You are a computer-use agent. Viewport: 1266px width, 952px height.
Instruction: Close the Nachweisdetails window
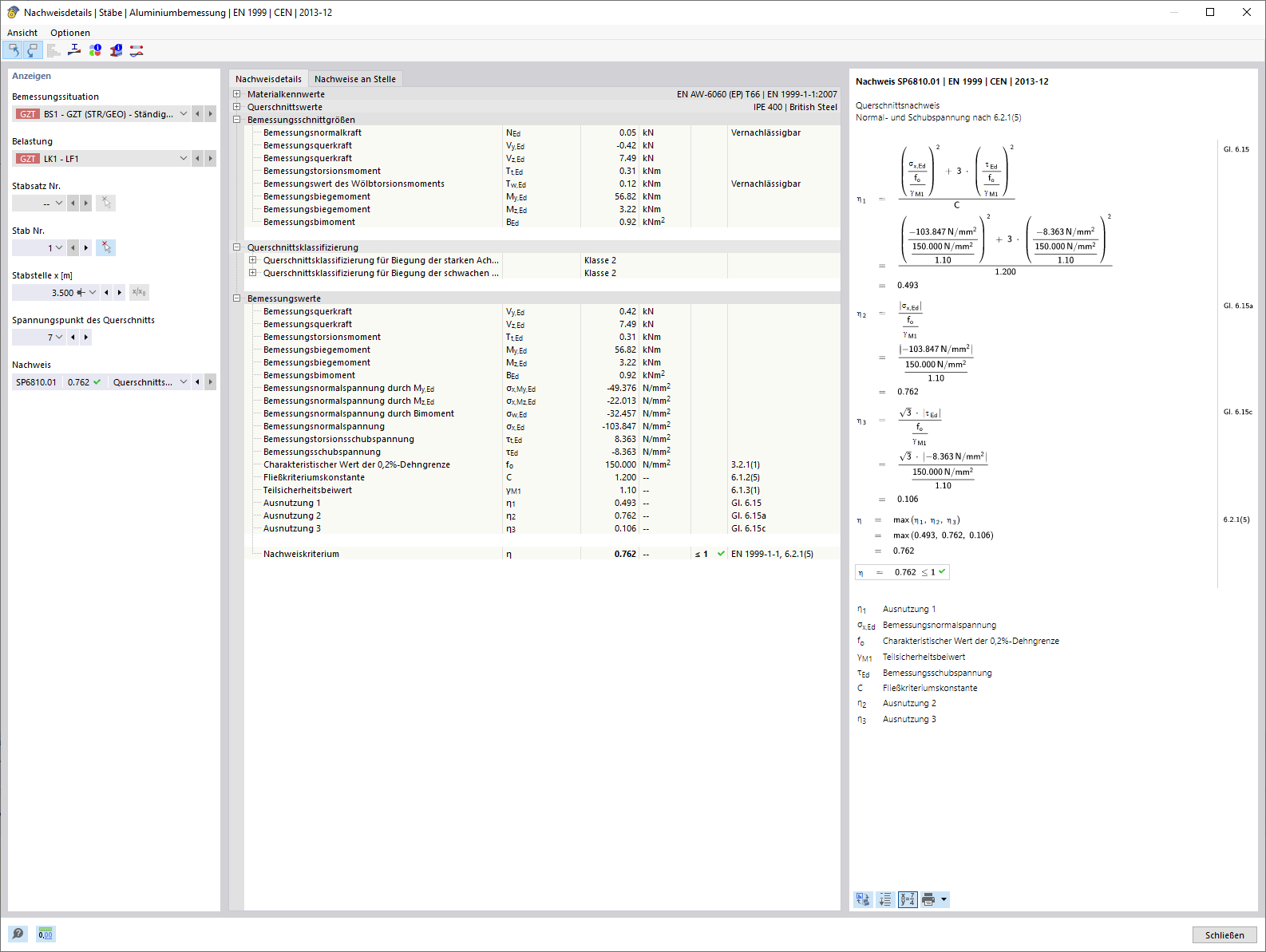click(1247, 12)
